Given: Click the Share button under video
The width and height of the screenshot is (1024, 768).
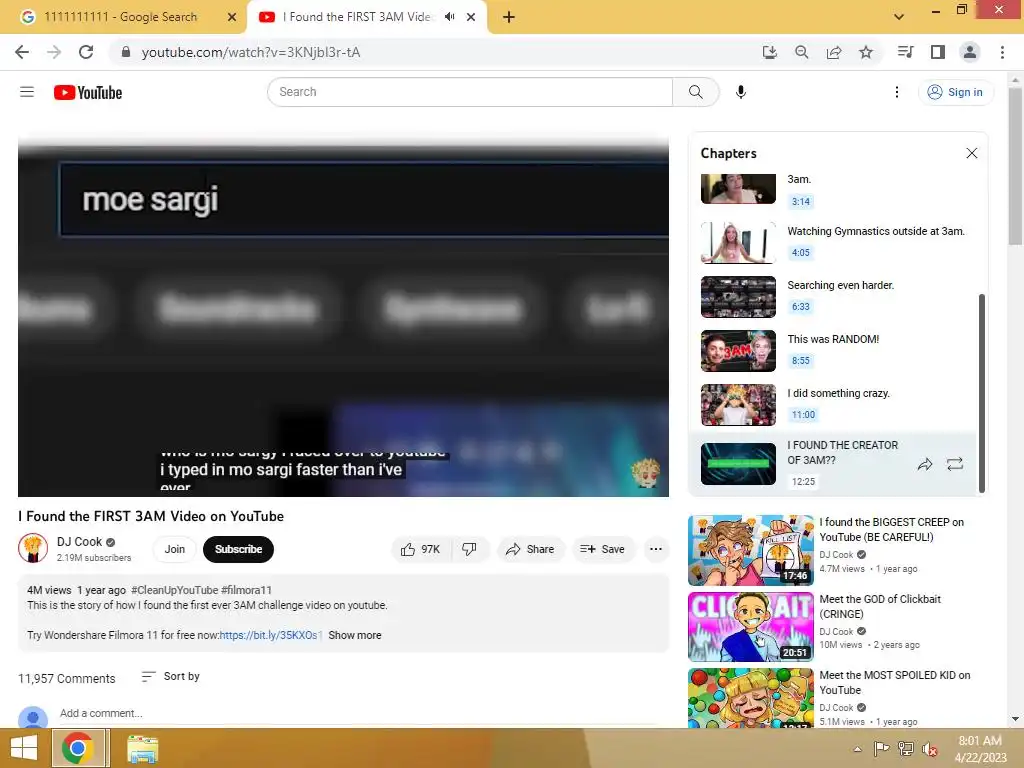Looking at the screenshot, I should (x=530, y=549).
